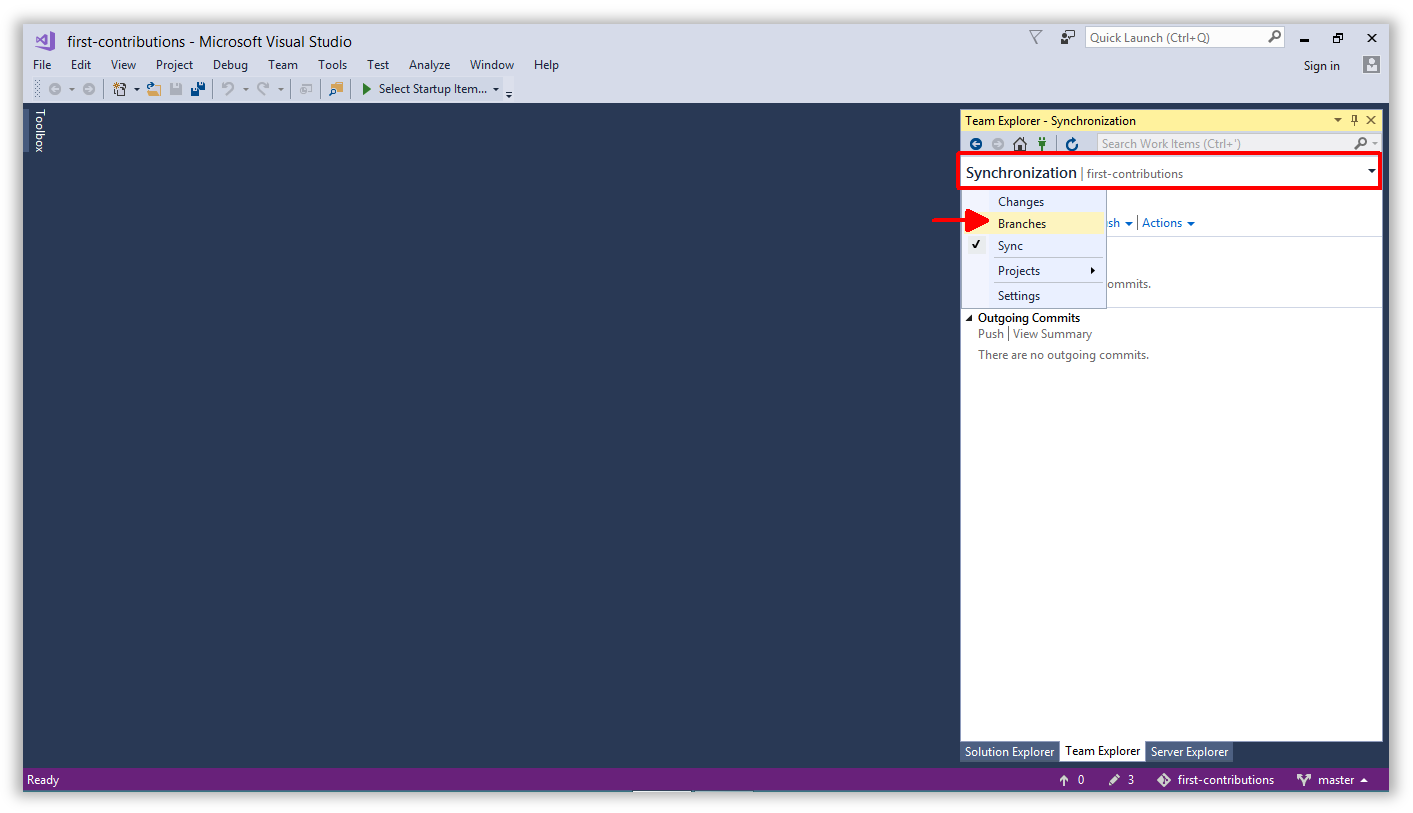
Task: Open the Analyze menu
Action: [x=429, y=65]
